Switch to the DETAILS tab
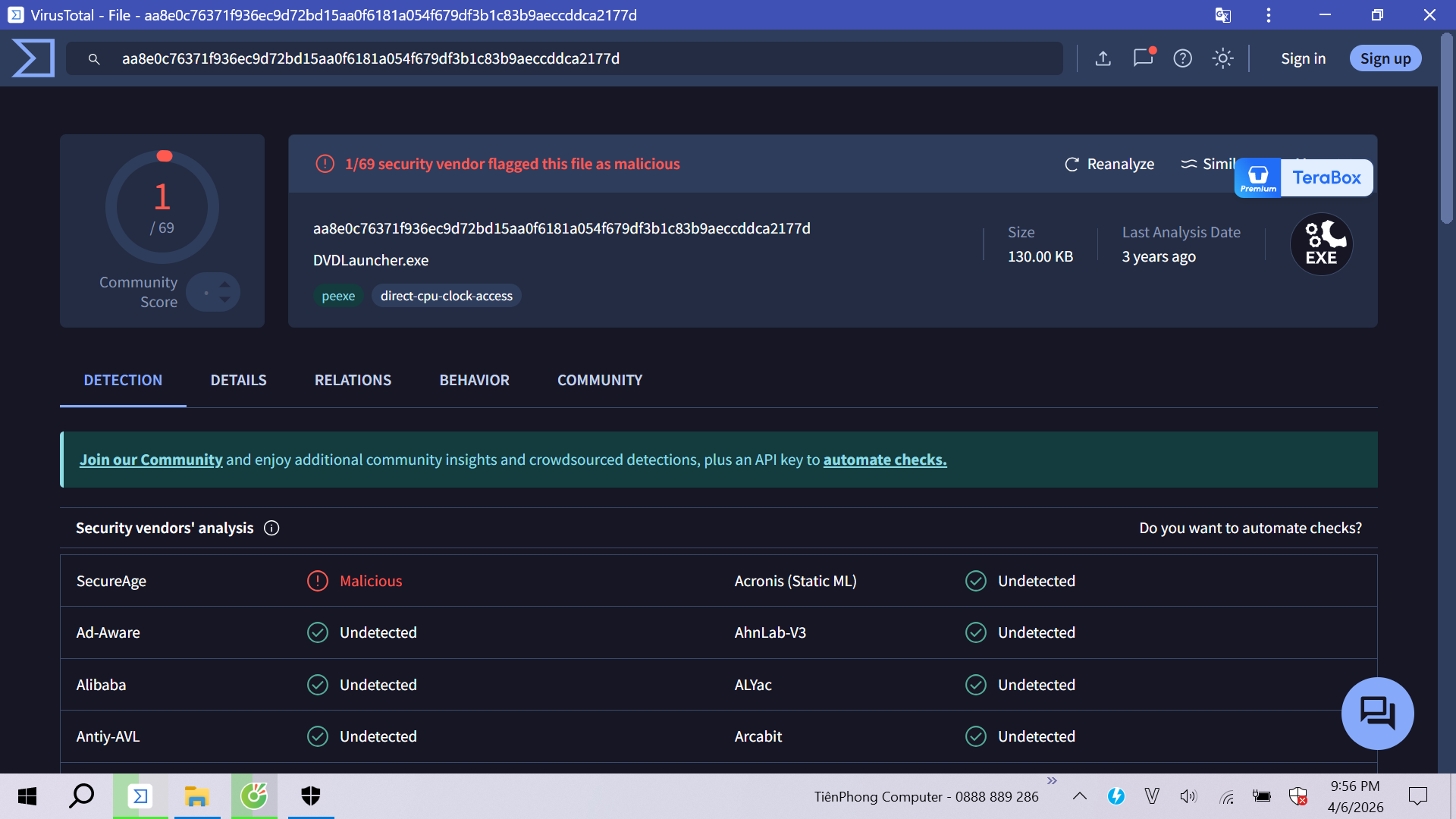1456x819 pixels. click(x=239, y=381)
